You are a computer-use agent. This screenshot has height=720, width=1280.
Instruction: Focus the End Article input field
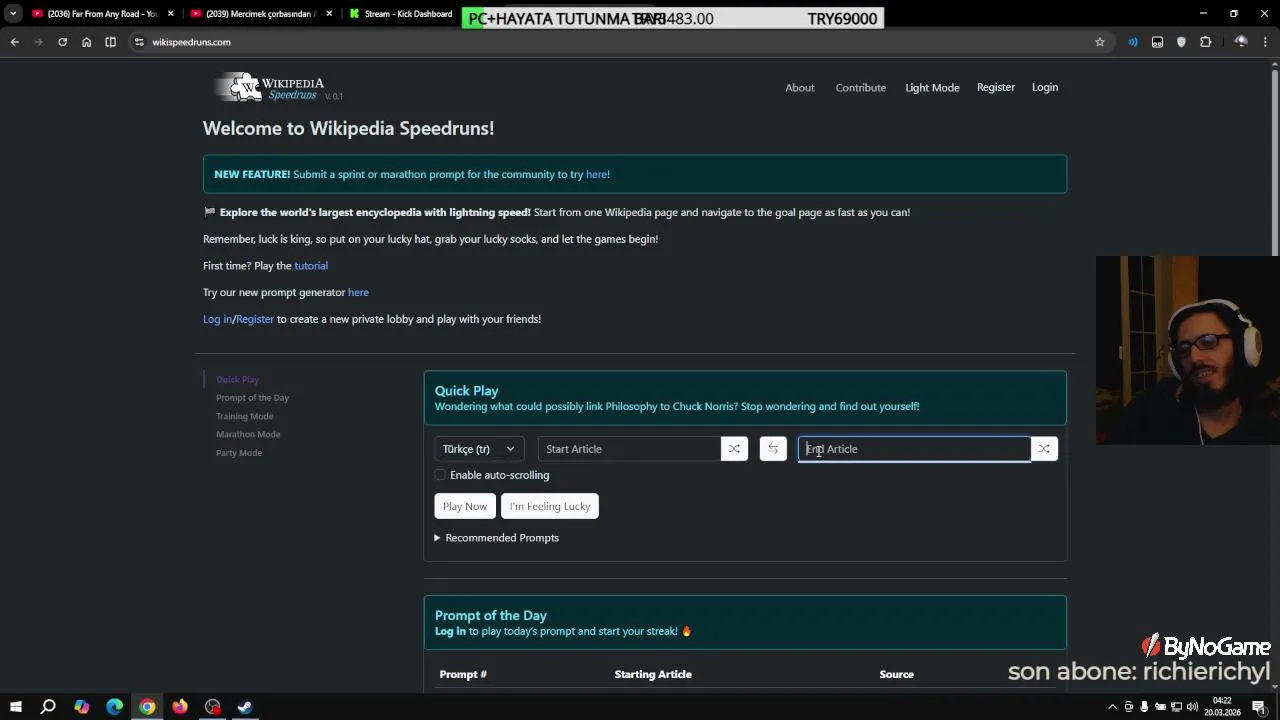(914, 449)
